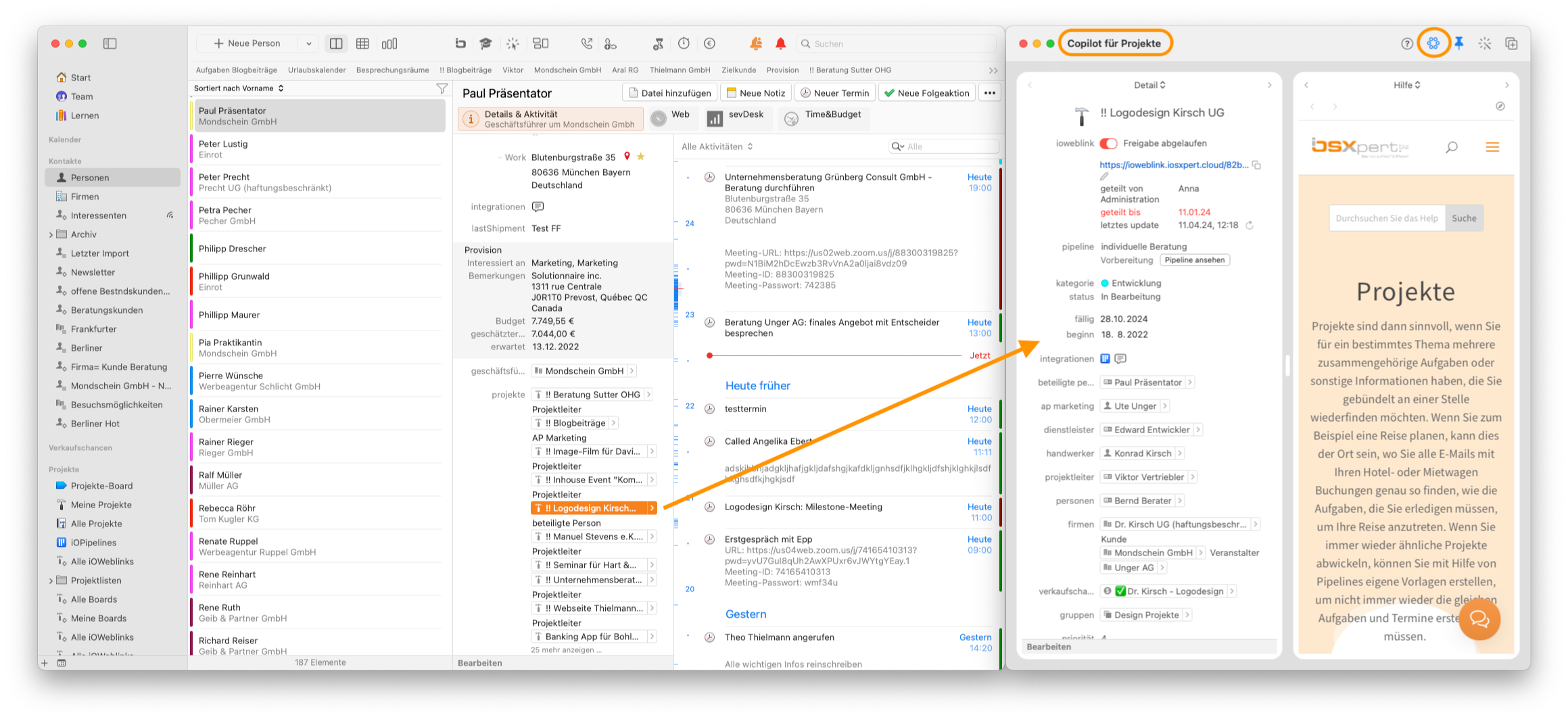Screen dimensions: 1568x713
Task: Open the help question mark in Copilot window
Action: pos(1407,43)
